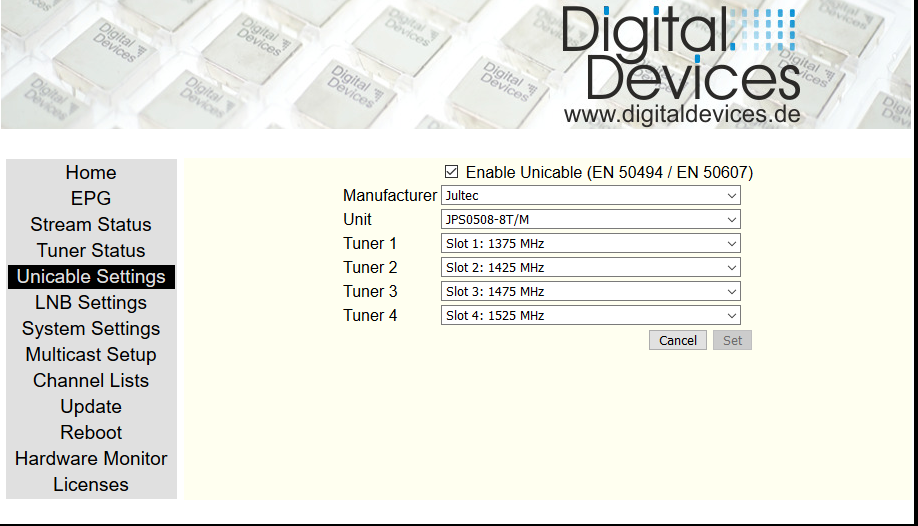918x526 pixels.
Task: Open System Settings from the sidebar
Action: coord(91,329)
